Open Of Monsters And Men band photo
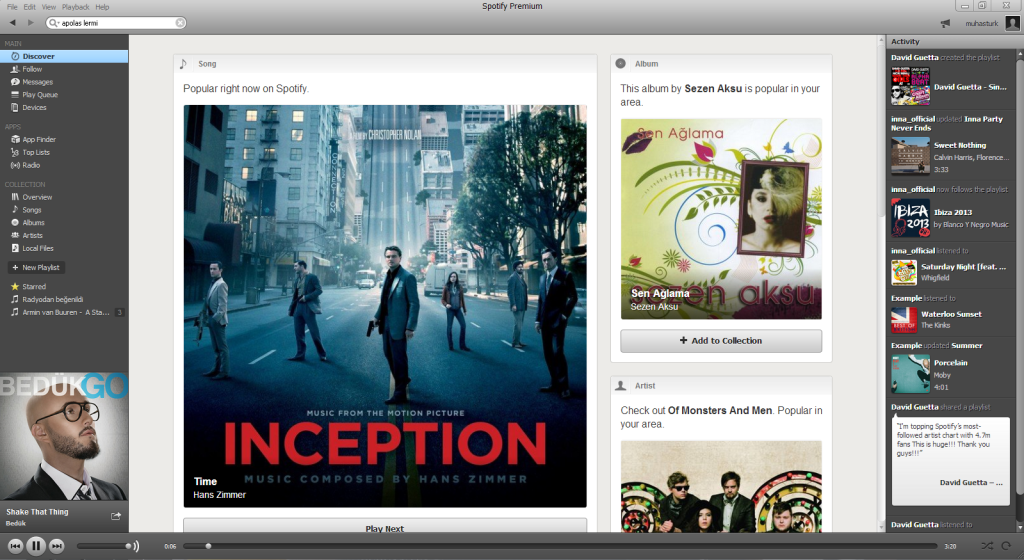 coord(721,487)
